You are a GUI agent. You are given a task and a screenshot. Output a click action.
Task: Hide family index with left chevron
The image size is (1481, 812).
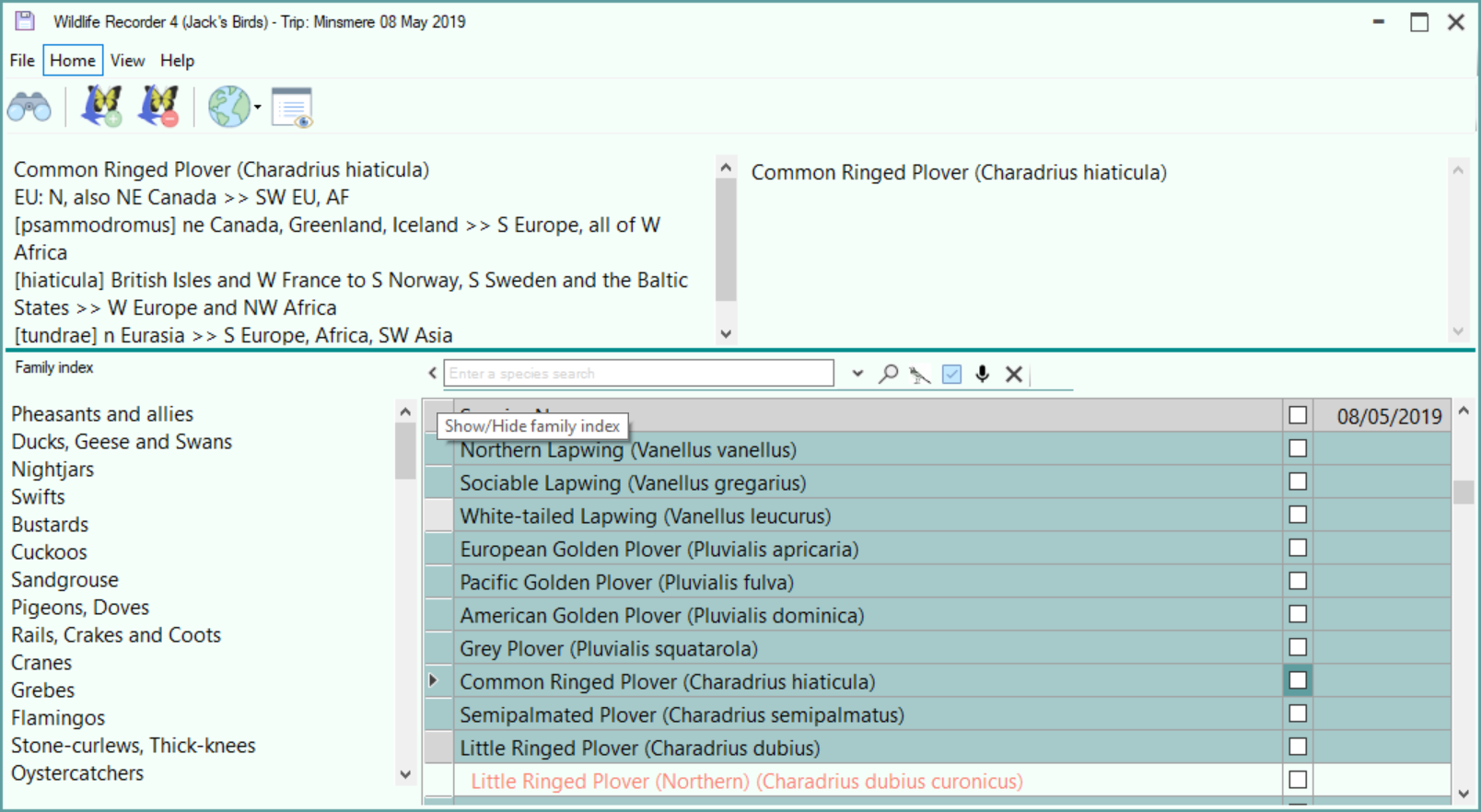pyautogui.click(x=432, y=373)
